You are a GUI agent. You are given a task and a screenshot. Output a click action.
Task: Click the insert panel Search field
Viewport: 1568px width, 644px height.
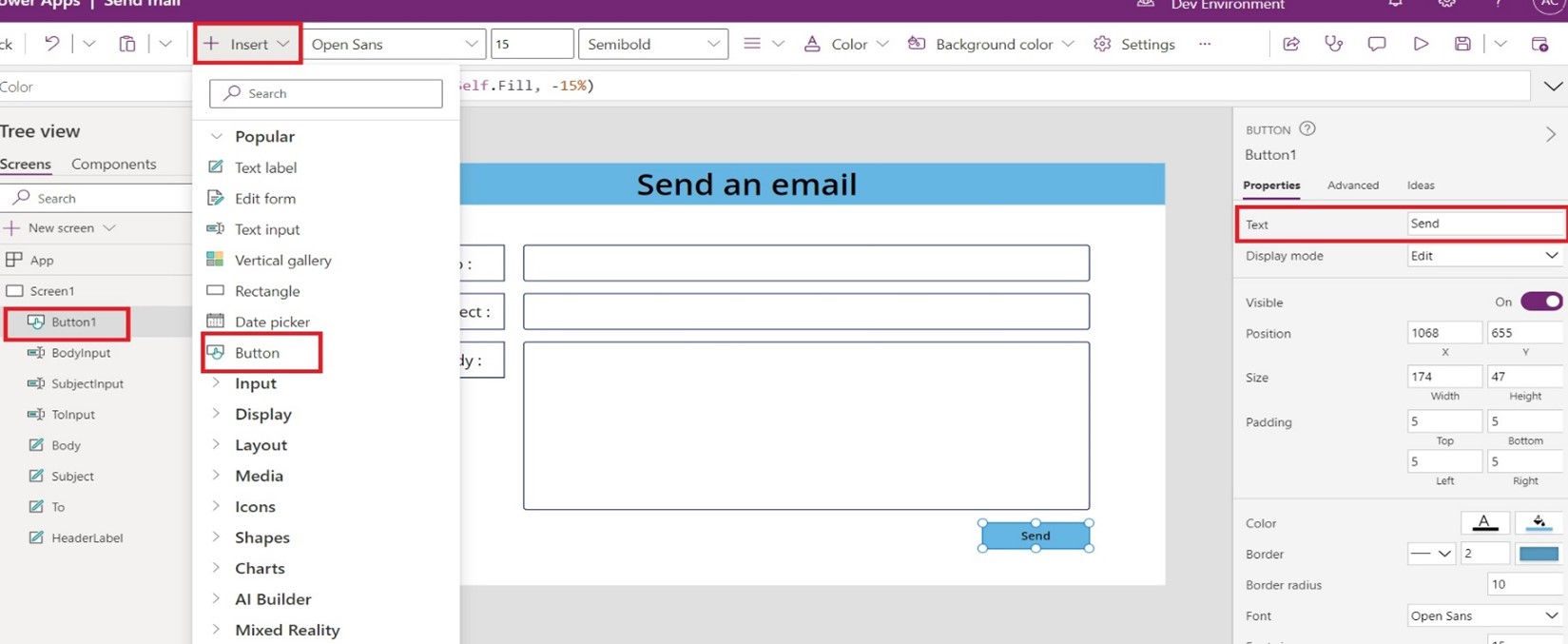tap(326, 93)
